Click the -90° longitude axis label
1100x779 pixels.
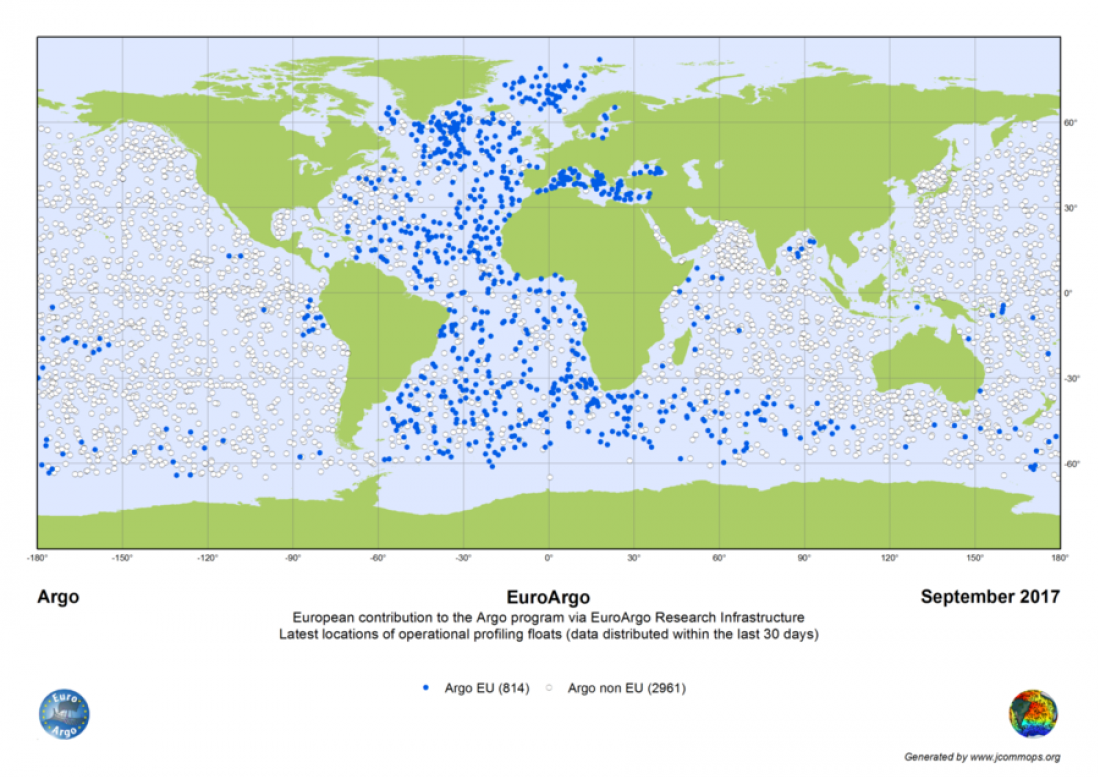coord(293,558)
